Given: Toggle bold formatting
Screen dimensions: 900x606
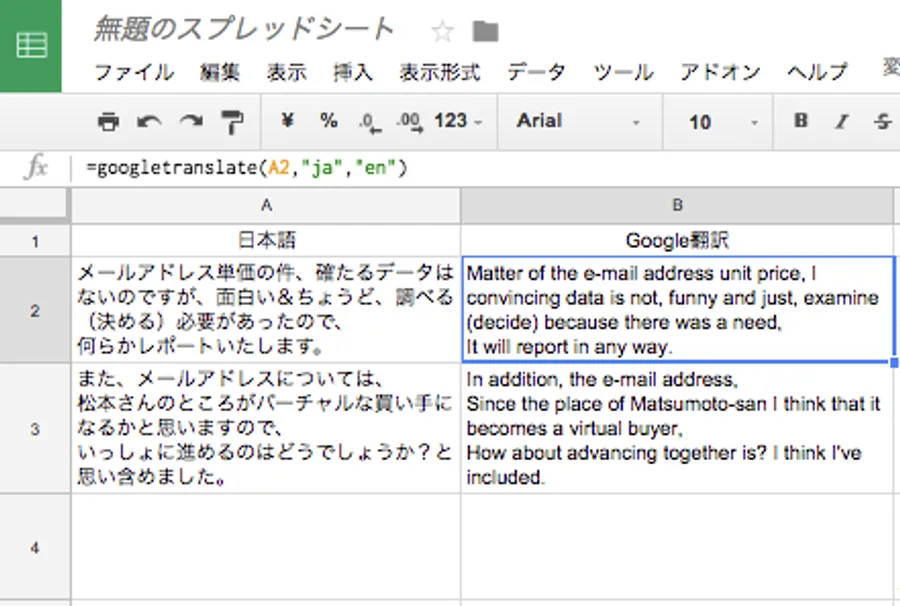Looking at the screenshot, I should 801,121.
